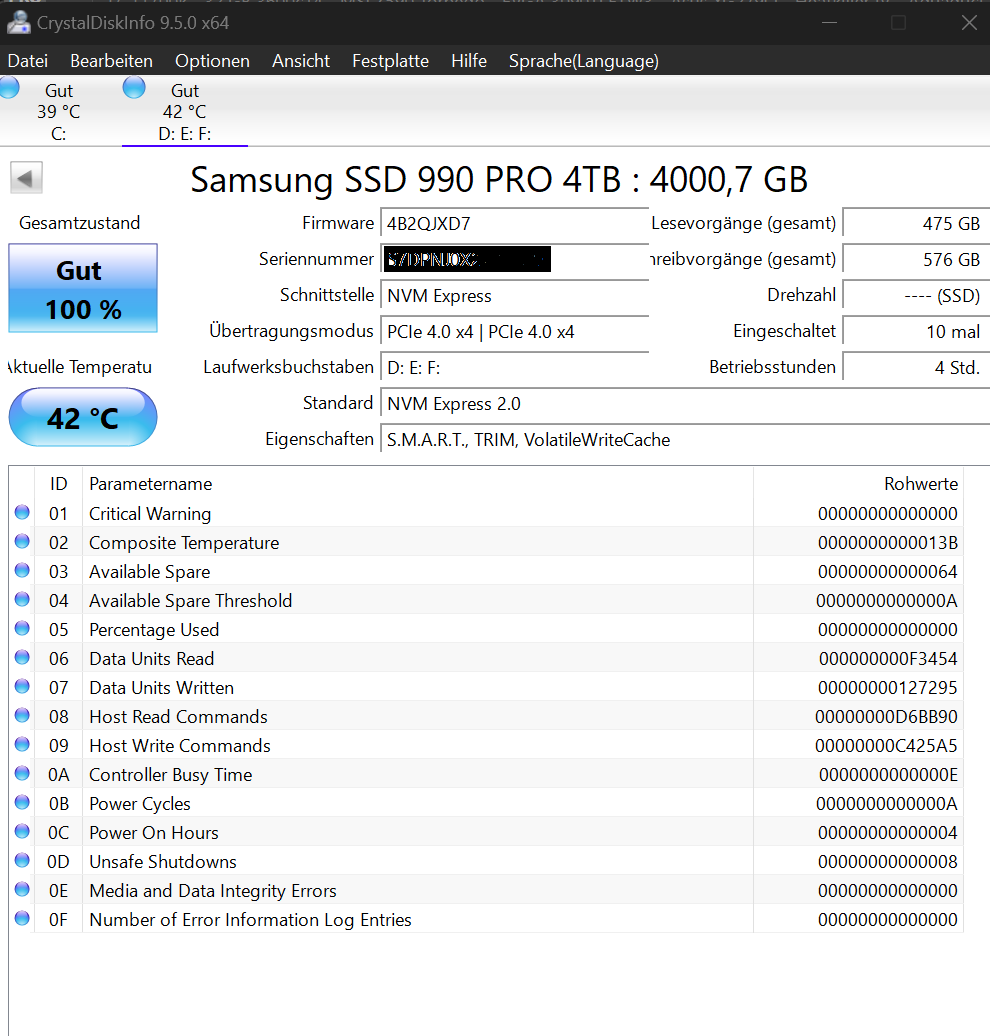
Task: Click the Laufwerksbuchstaben field D: E: F:
Action: [514, 367]
